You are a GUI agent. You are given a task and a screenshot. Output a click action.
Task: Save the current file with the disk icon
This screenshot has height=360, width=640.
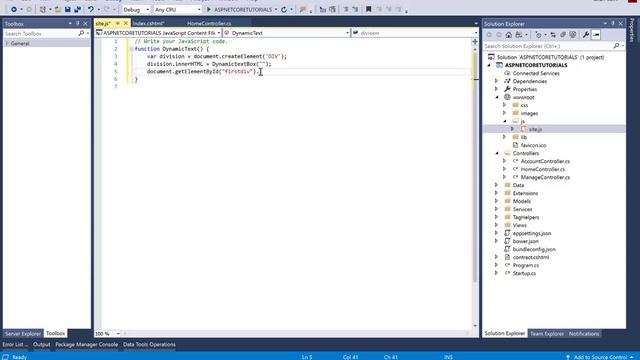pyautogui.click(x=67, y=9)
